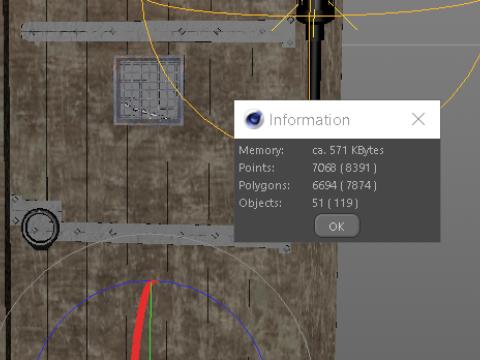Close the Information dialog with X
The image size is (480, 360).
point(418,119)
